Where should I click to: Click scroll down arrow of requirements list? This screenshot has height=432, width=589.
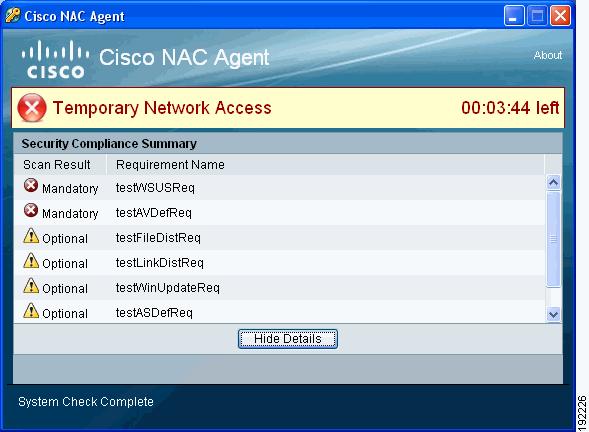click(553, 314)
